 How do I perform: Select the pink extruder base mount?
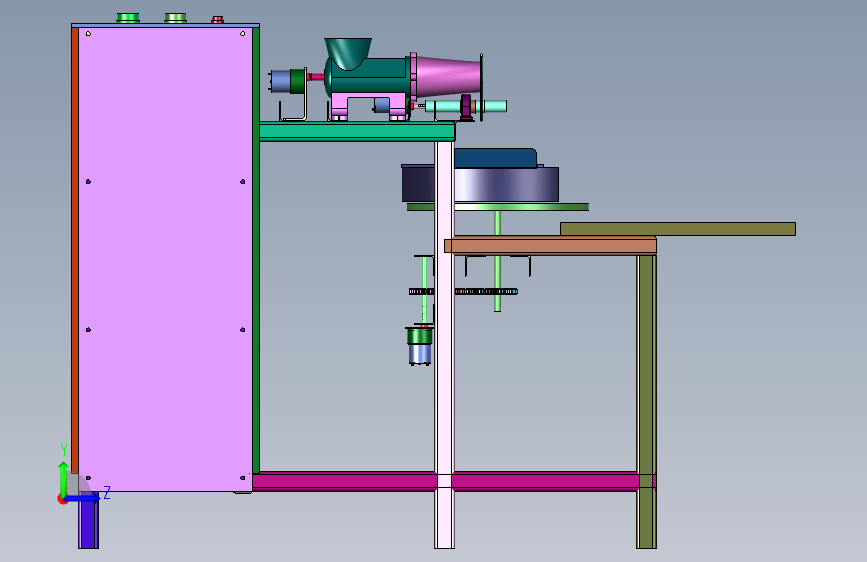pos(368,106)
